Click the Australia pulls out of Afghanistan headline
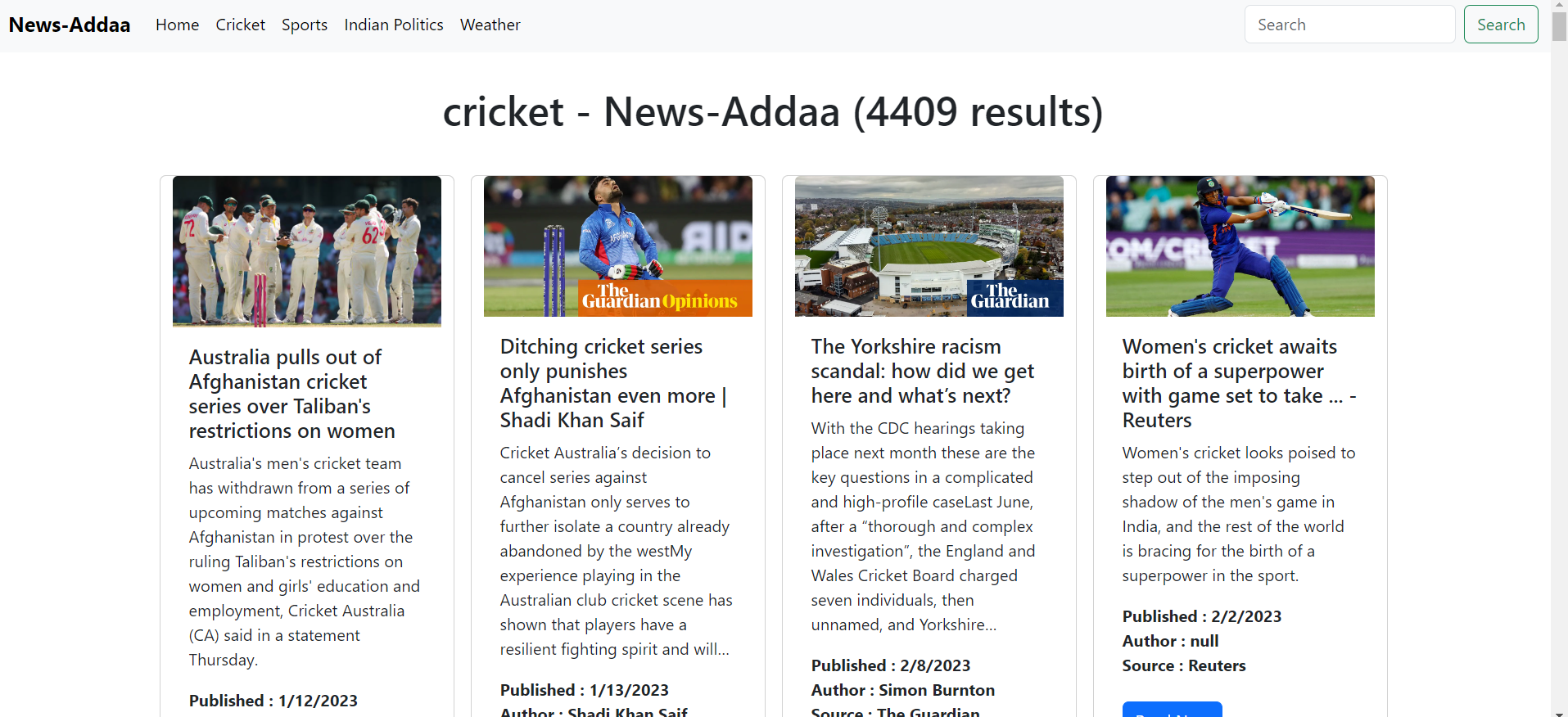The image size is (1568, 717). pos(292,394)
